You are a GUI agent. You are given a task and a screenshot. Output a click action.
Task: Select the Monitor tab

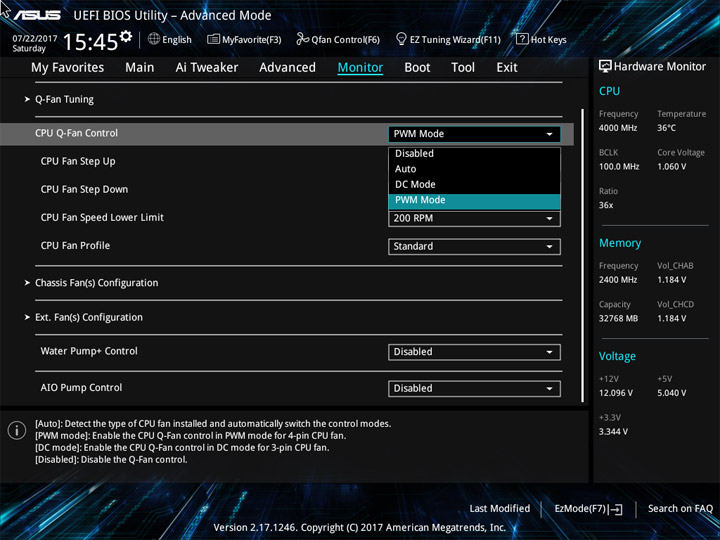360,68
